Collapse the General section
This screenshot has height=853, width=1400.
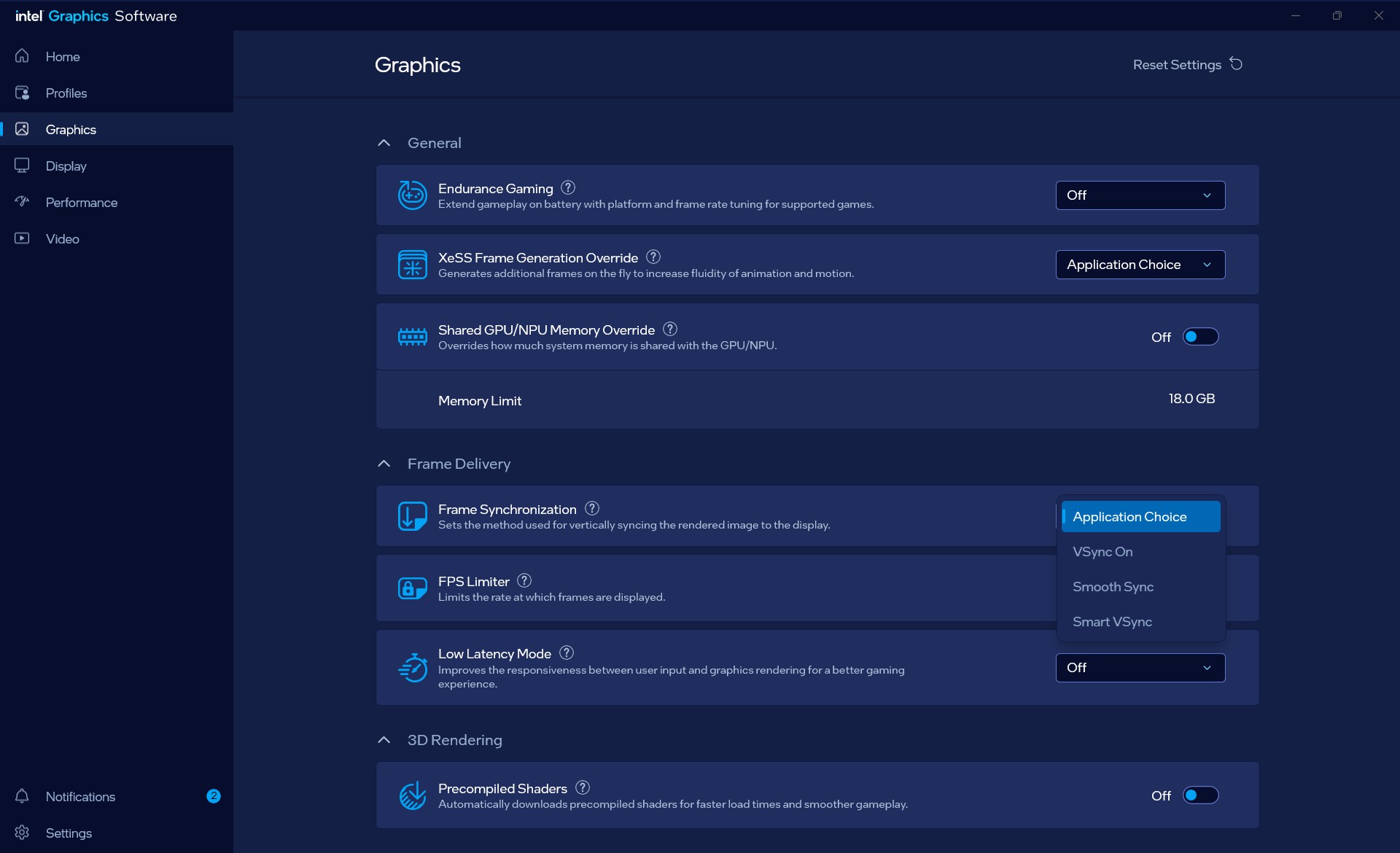[384, 143]
